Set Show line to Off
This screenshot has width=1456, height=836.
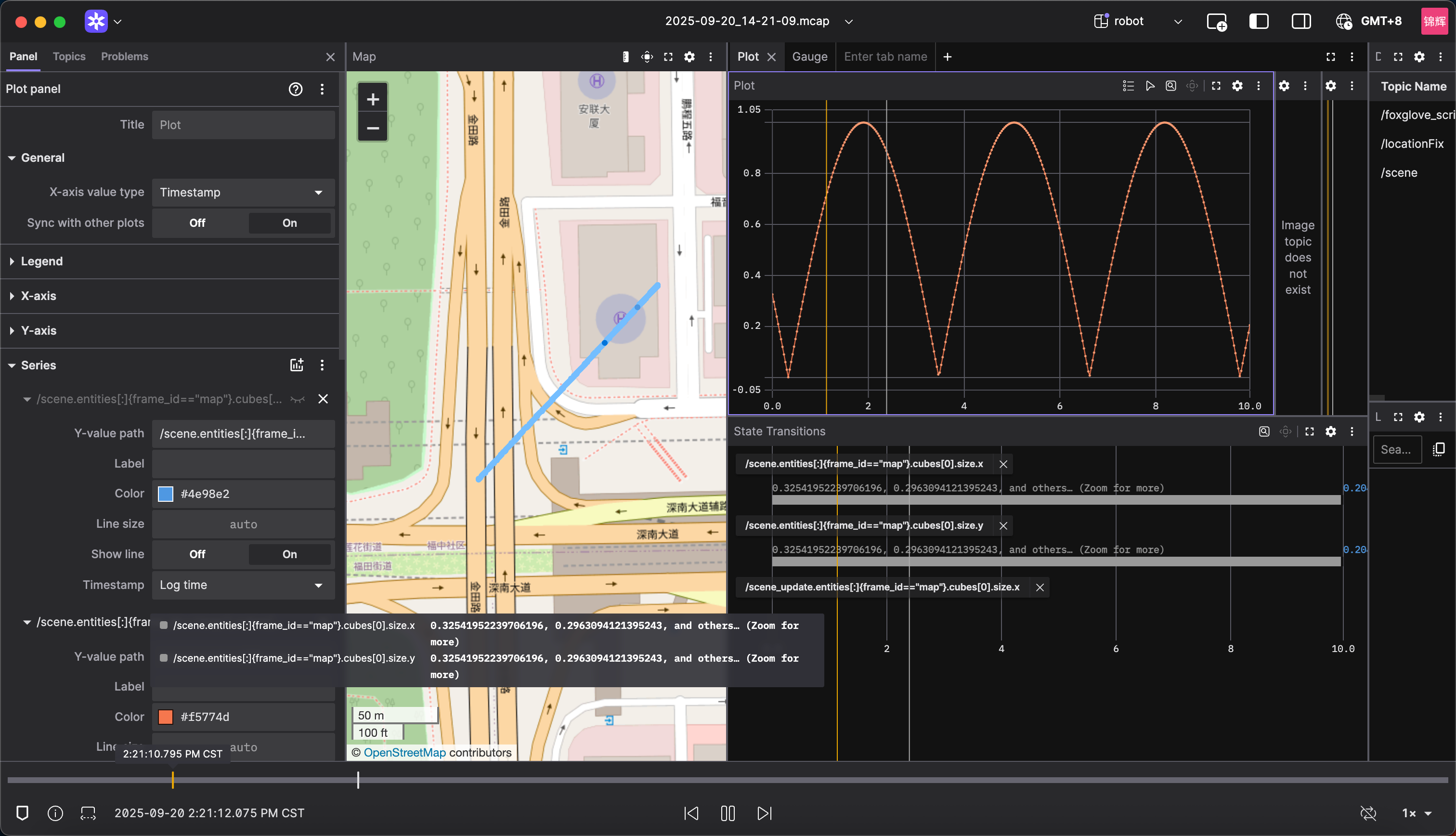pyautogui.click(x=197, y=554)
